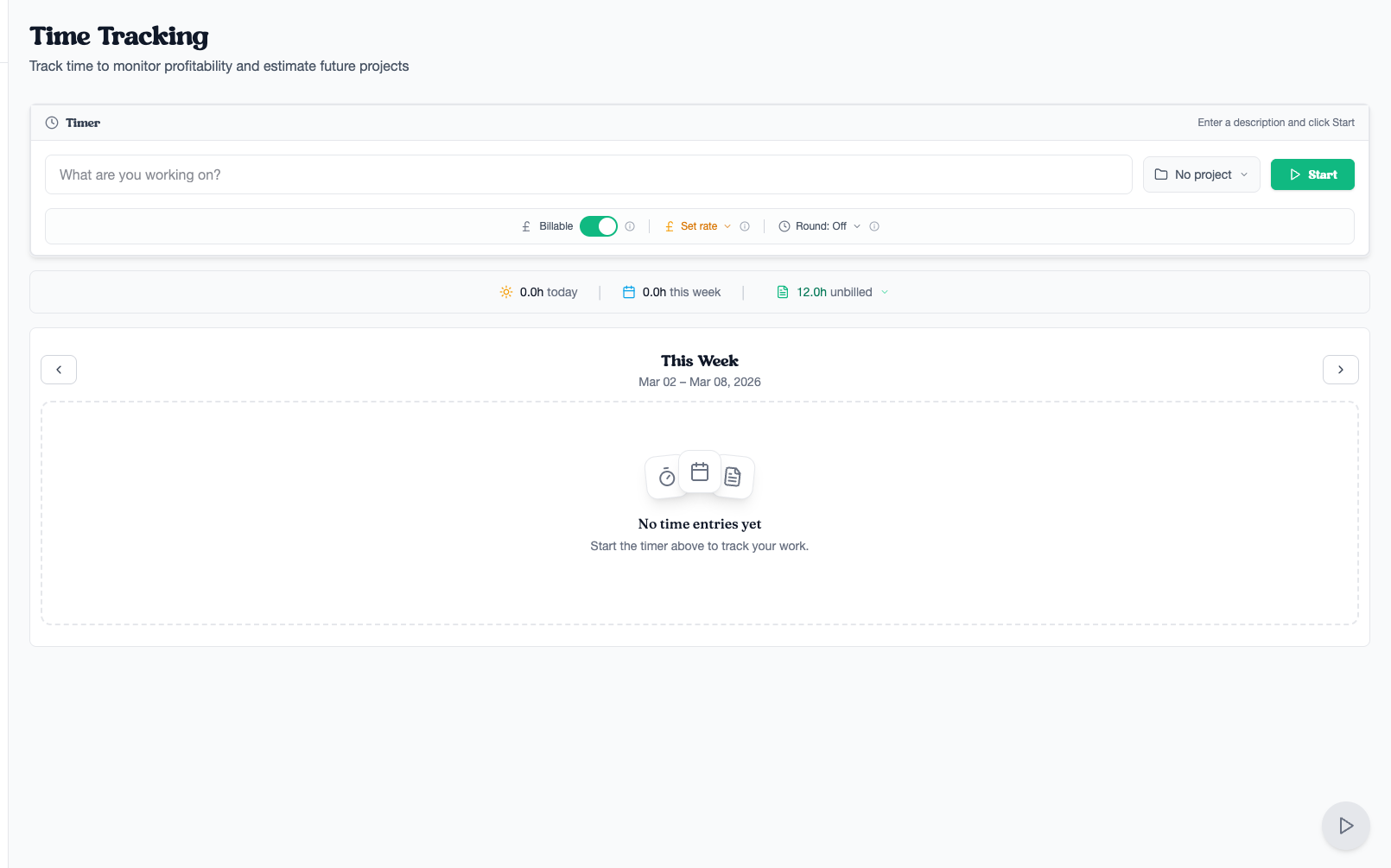Viewport: 1391px width, 868px height.
Task: Open the Set rate dropdown
Action: (698, 226)
